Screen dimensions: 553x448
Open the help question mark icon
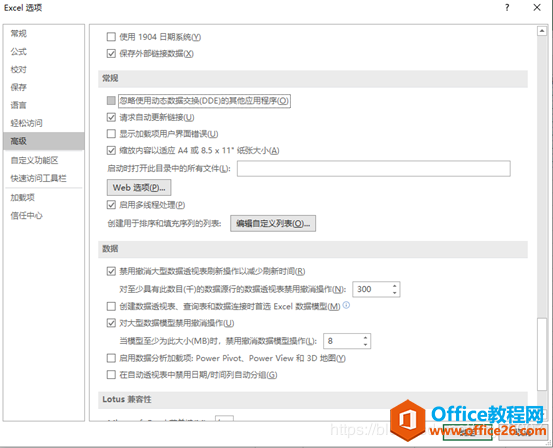click(x=507, y=7)
